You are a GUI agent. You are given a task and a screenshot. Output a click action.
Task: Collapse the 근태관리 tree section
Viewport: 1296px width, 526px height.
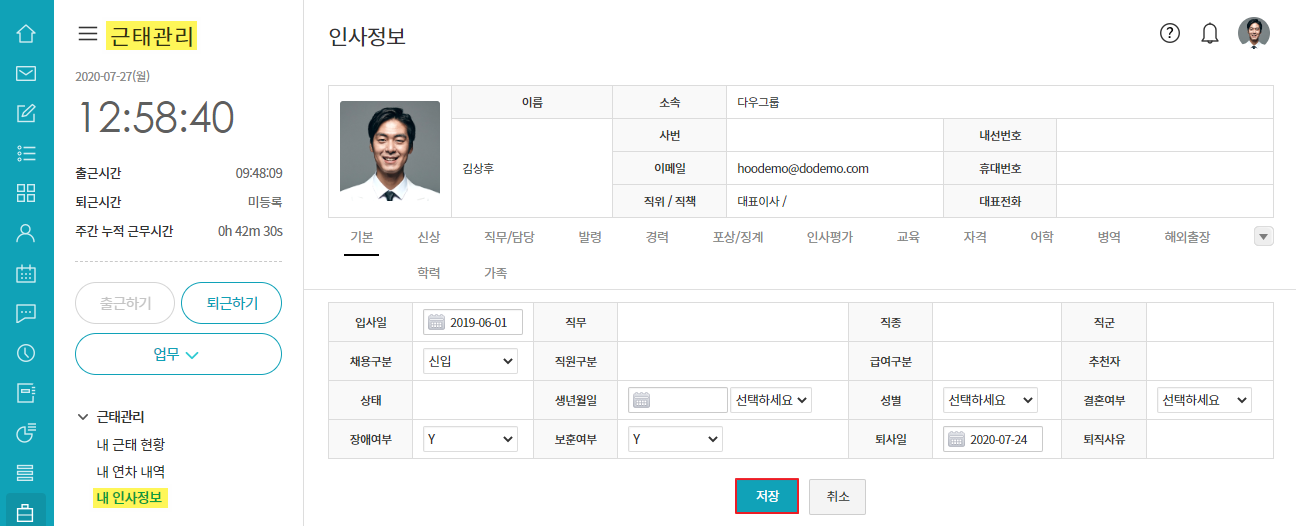coord(82,417)
